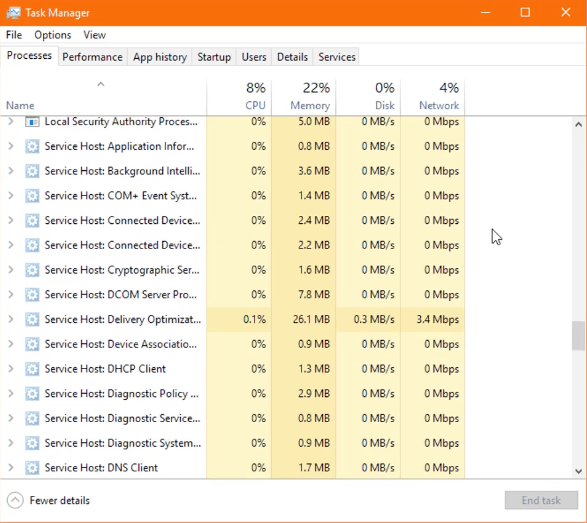This screenshot has height=523, width=587.
Task: Expand Service Host: DCOM Server Pro... row
Action: (x=11, y=295)
